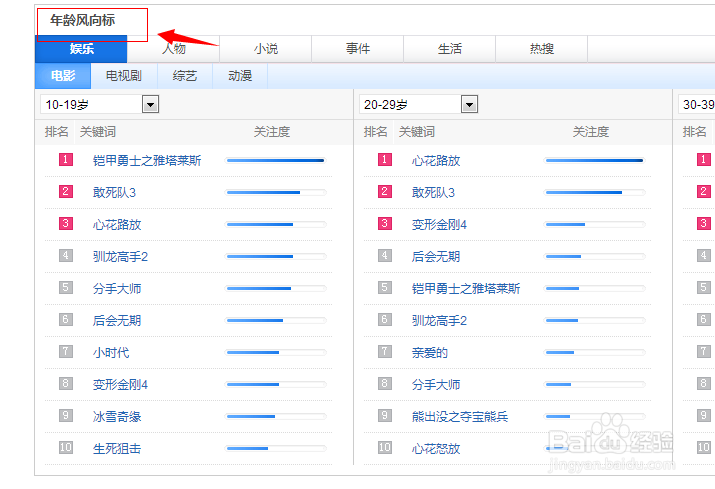Open 心花路放 link in 10-19岁 list
Viewport: 715px width, 489px height.
(x=117, y=224)
